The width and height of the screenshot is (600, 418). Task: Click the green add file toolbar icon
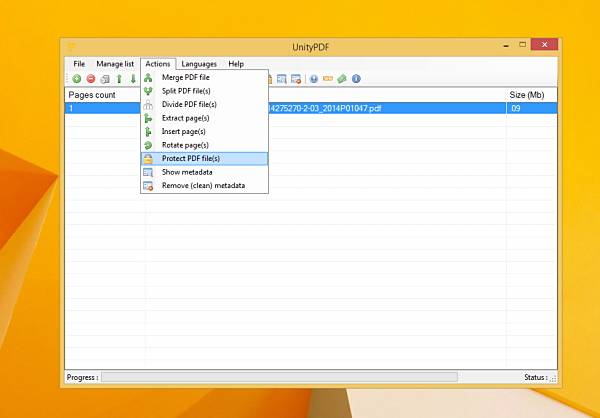77,79
